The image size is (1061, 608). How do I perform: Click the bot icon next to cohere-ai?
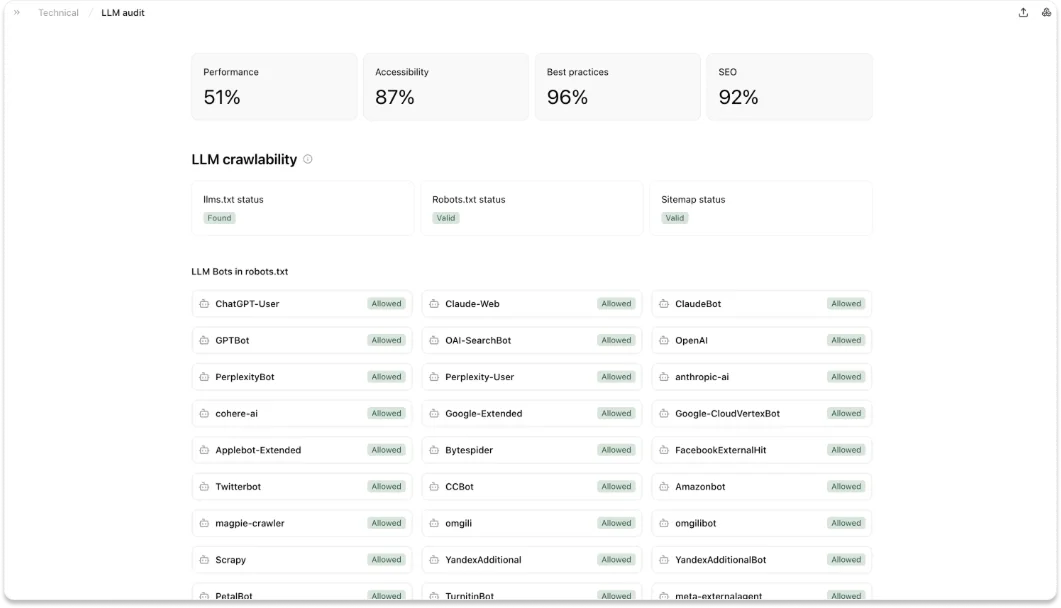point(204,413)
